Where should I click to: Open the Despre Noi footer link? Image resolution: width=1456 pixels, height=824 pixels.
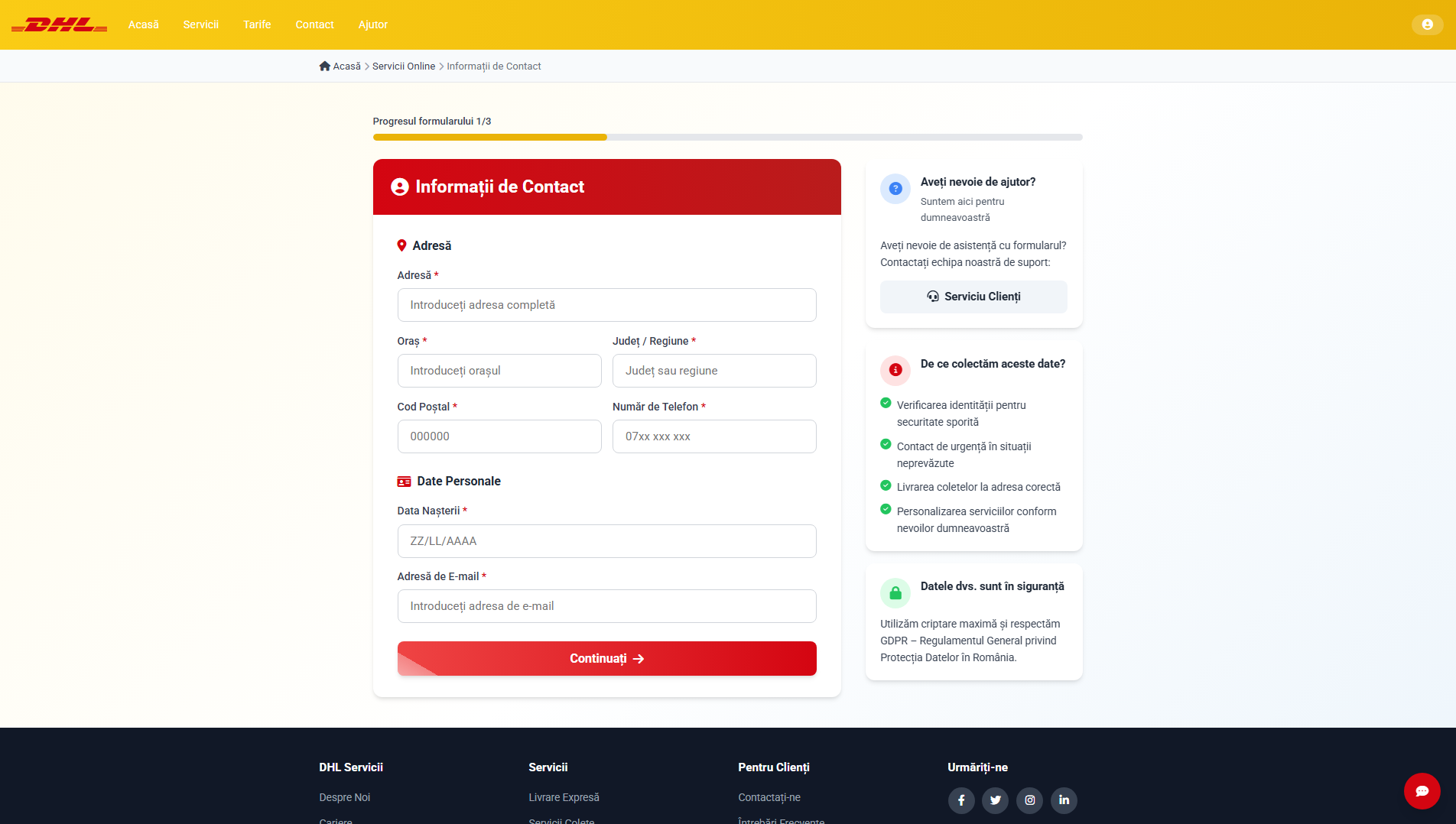point(345,797)
